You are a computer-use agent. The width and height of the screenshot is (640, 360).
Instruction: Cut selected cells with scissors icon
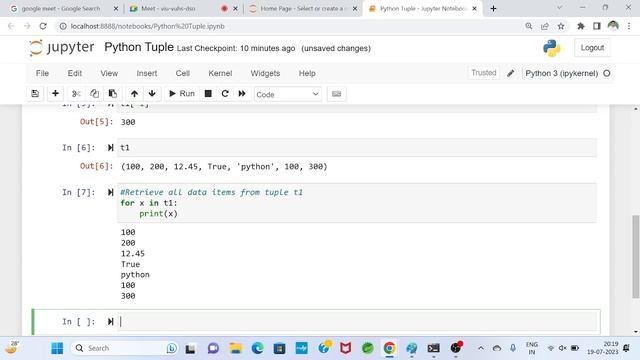point(76,94)
